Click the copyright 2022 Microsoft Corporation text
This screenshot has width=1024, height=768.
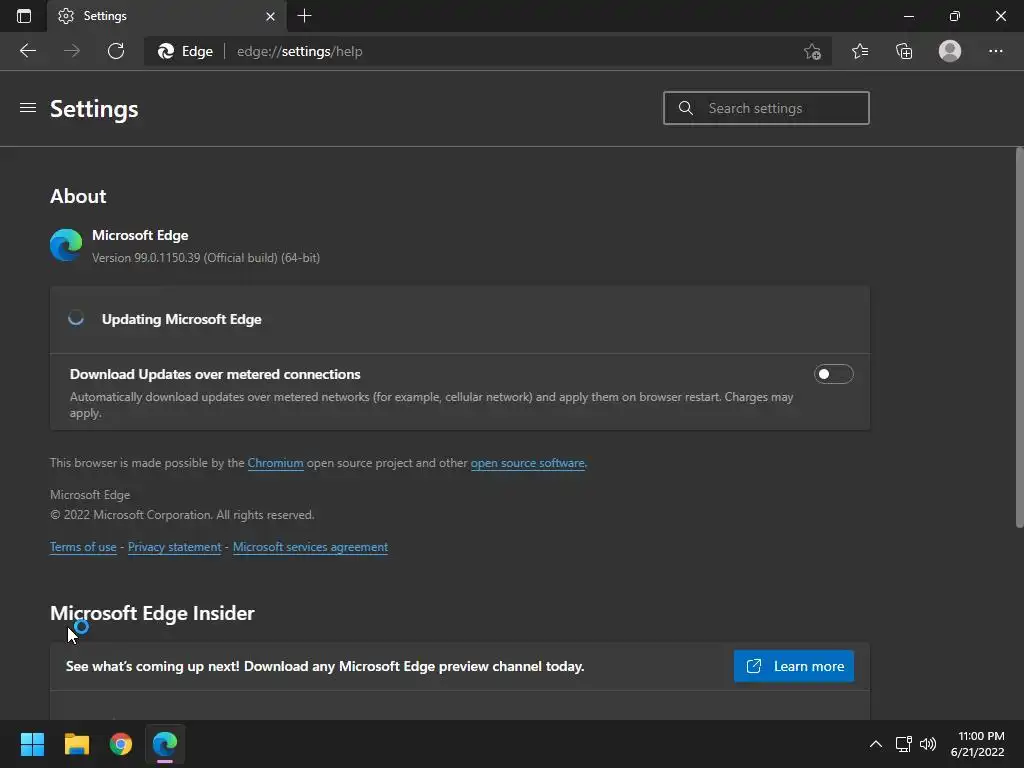[182, 515]
